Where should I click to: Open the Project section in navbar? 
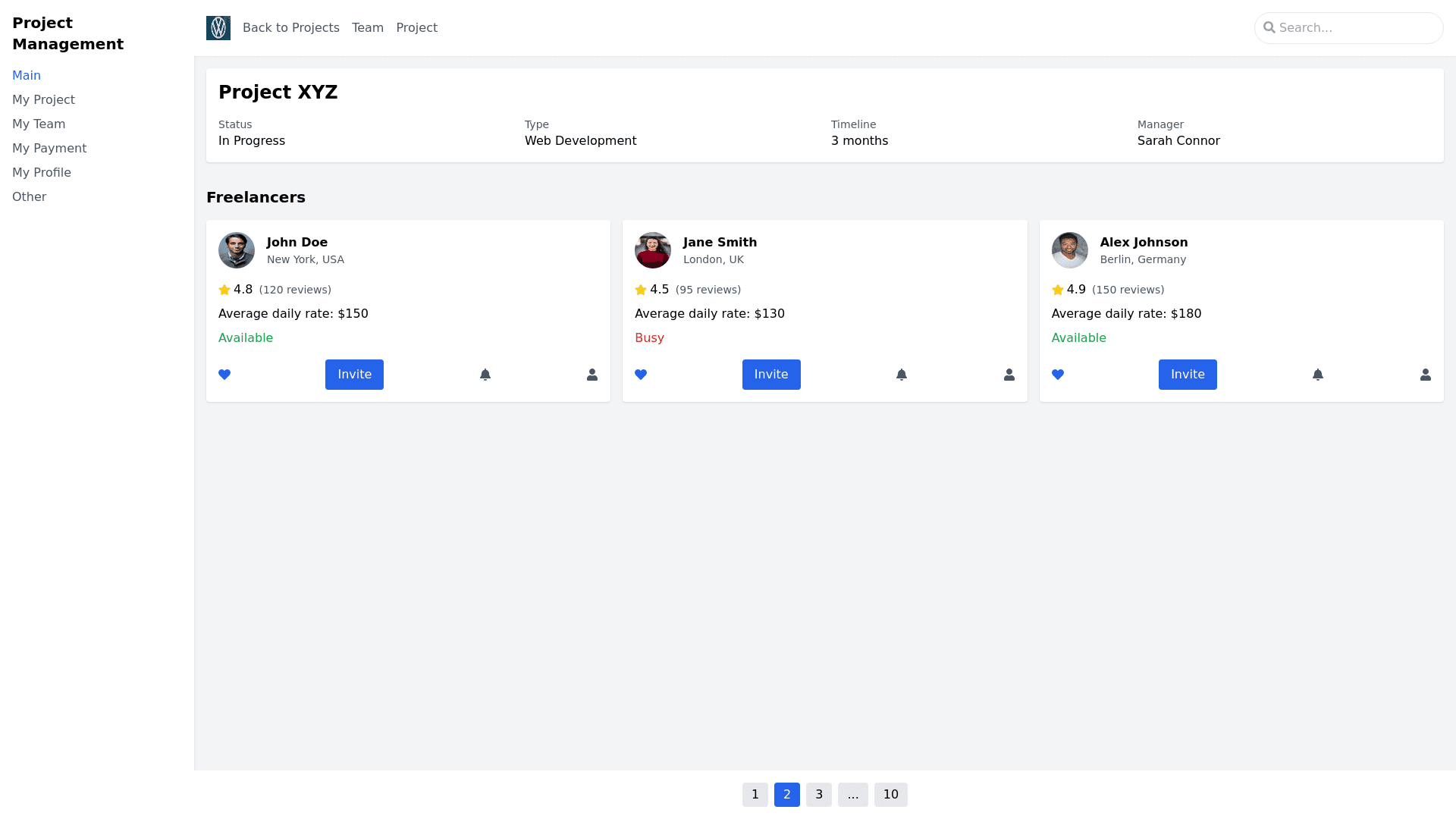tap(416, 27)
